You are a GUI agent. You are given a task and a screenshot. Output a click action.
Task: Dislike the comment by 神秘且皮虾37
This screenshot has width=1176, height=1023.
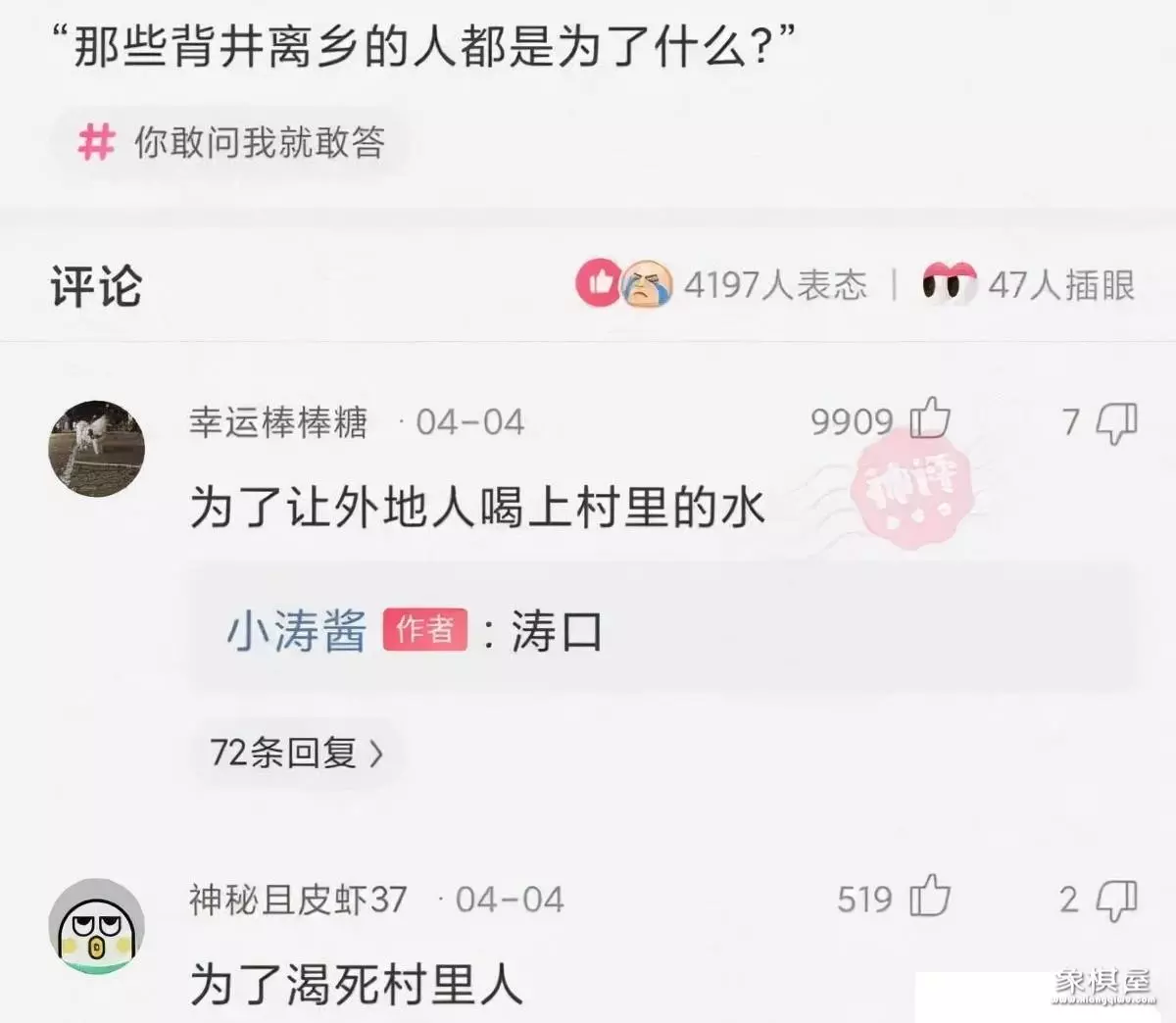1116,901
